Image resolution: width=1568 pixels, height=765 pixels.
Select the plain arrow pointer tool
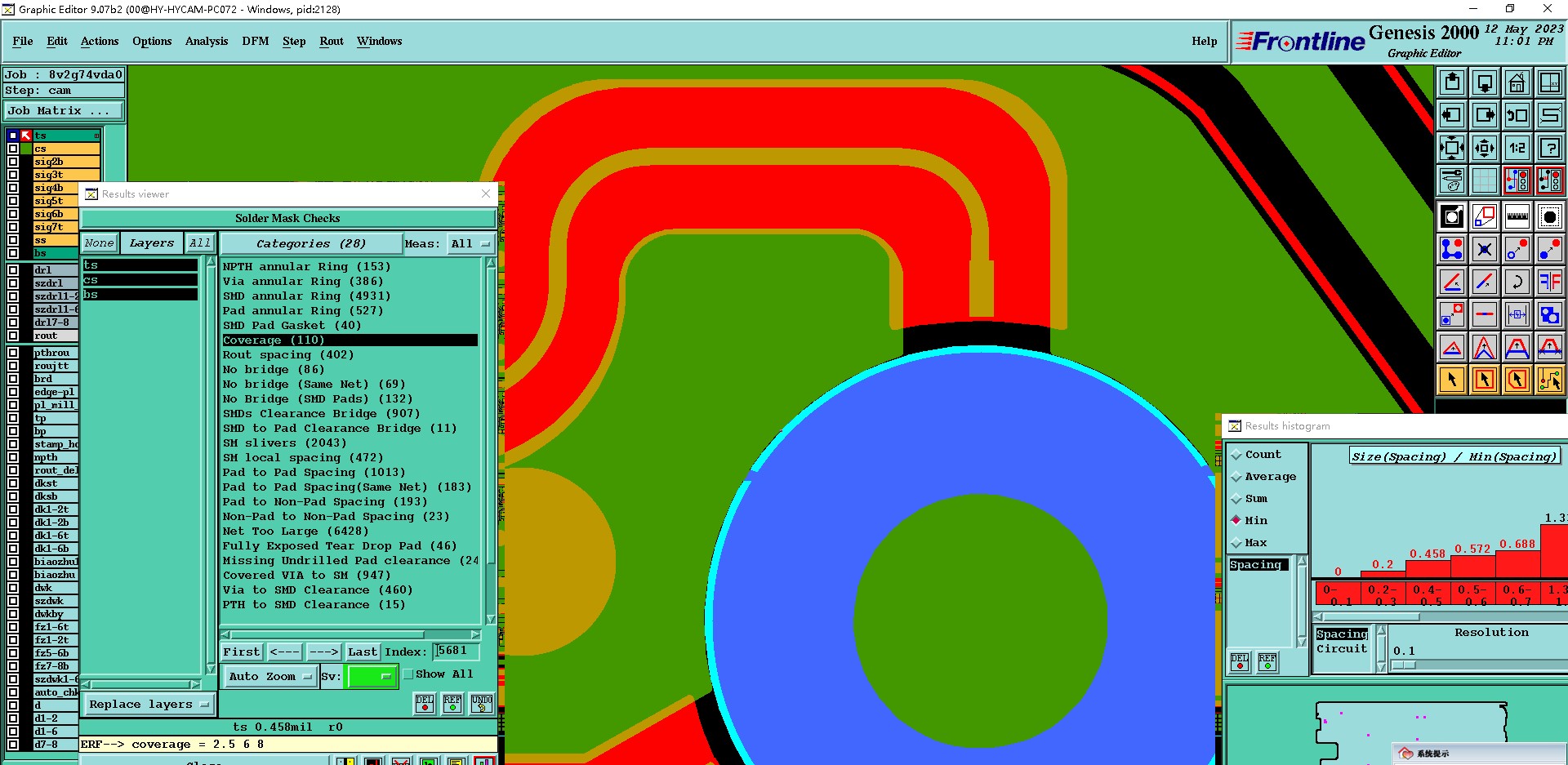tap(1452, 380)
